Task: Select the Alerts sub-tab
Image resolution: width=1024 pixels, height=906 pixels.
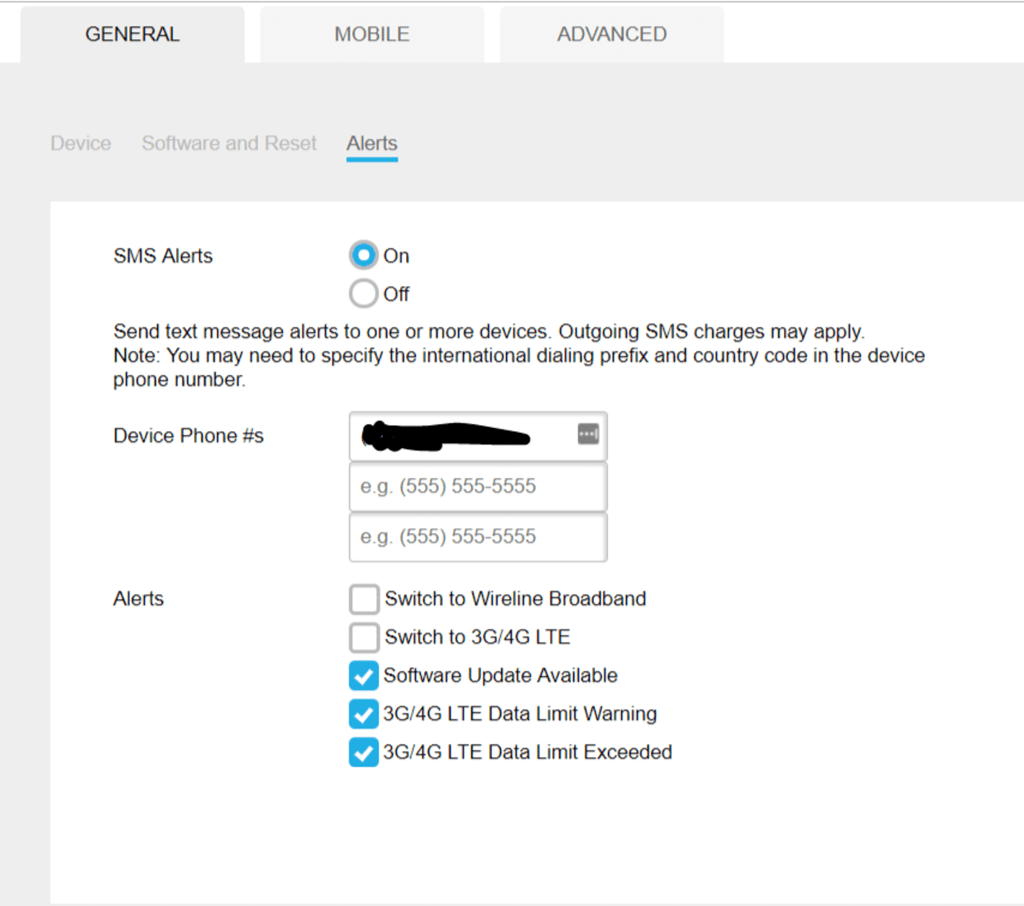Action: tap(372, 143)
